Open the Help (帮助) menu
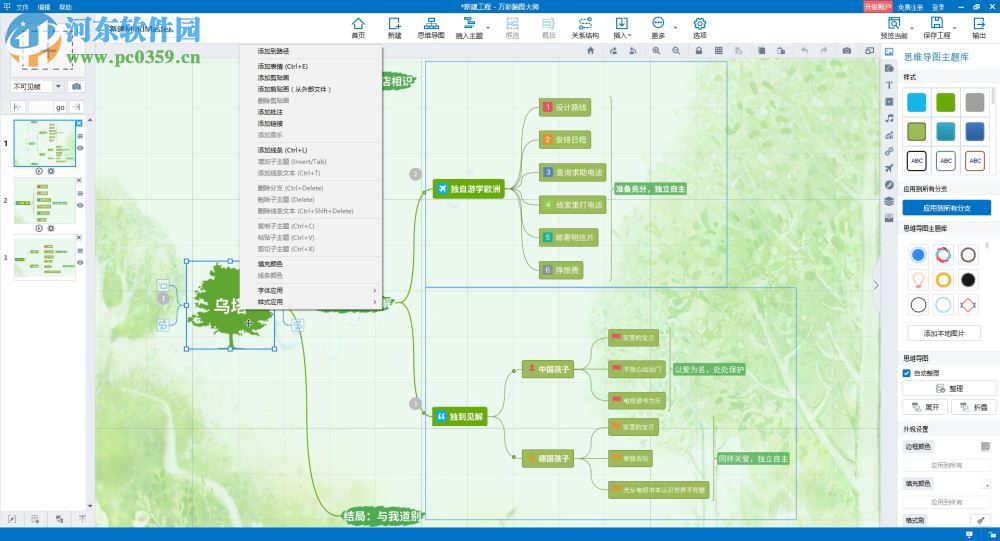Viewport: 1000px width, 541px height. pos(66,7)
